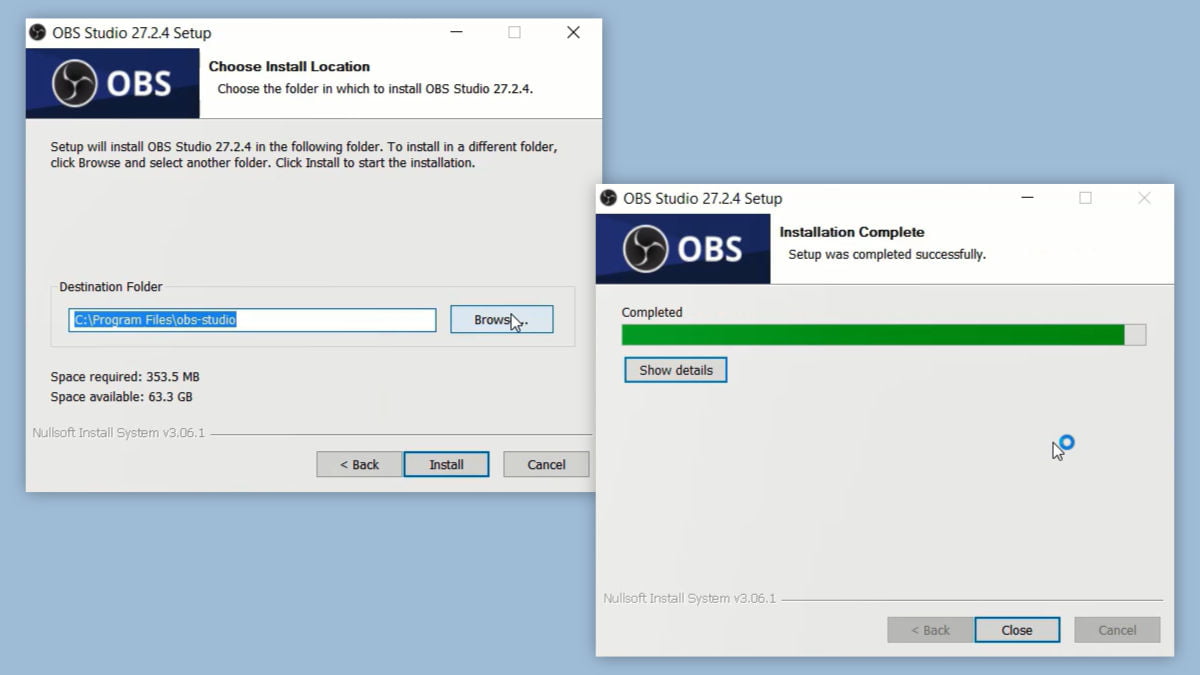Image resolution: width=1200 pixels, height=675 pixels.
Task: Click the OBS title bar icon in the Installation Complete window
Action: click(608, 198)
